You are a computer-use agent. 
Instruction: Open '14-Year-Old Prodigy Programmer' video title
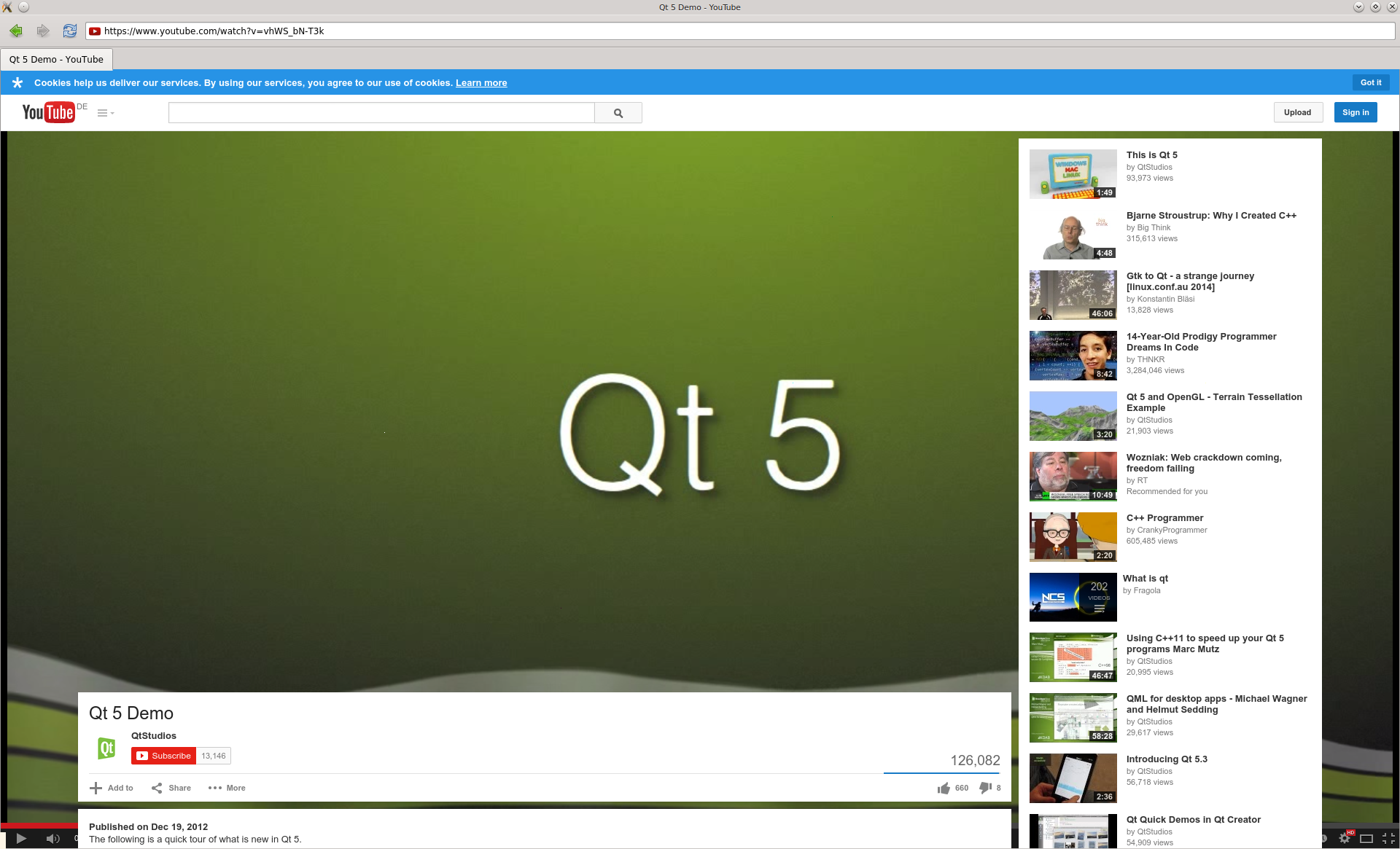coord(1201,342)
